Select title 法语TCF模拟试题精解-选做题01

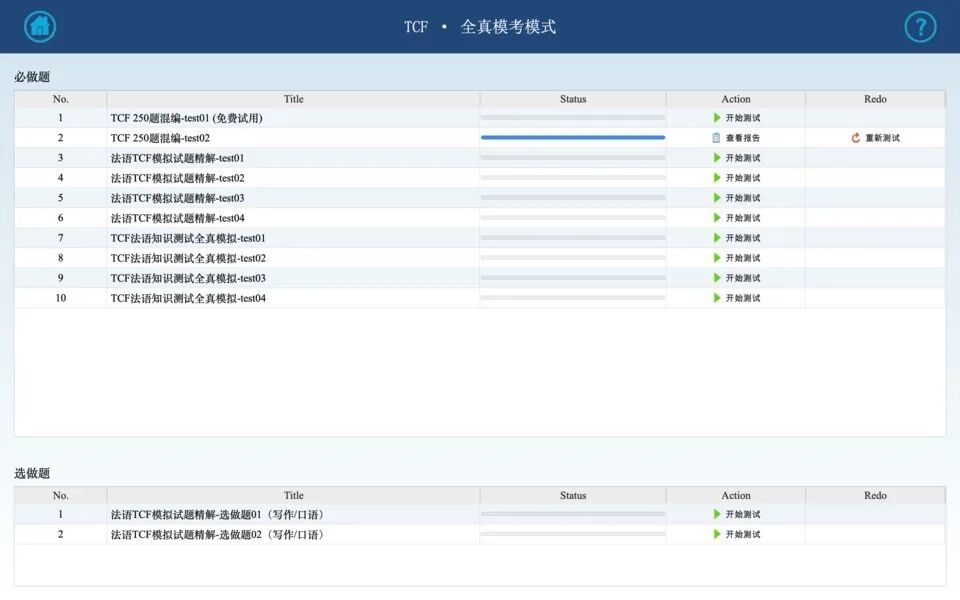[218, 515]
